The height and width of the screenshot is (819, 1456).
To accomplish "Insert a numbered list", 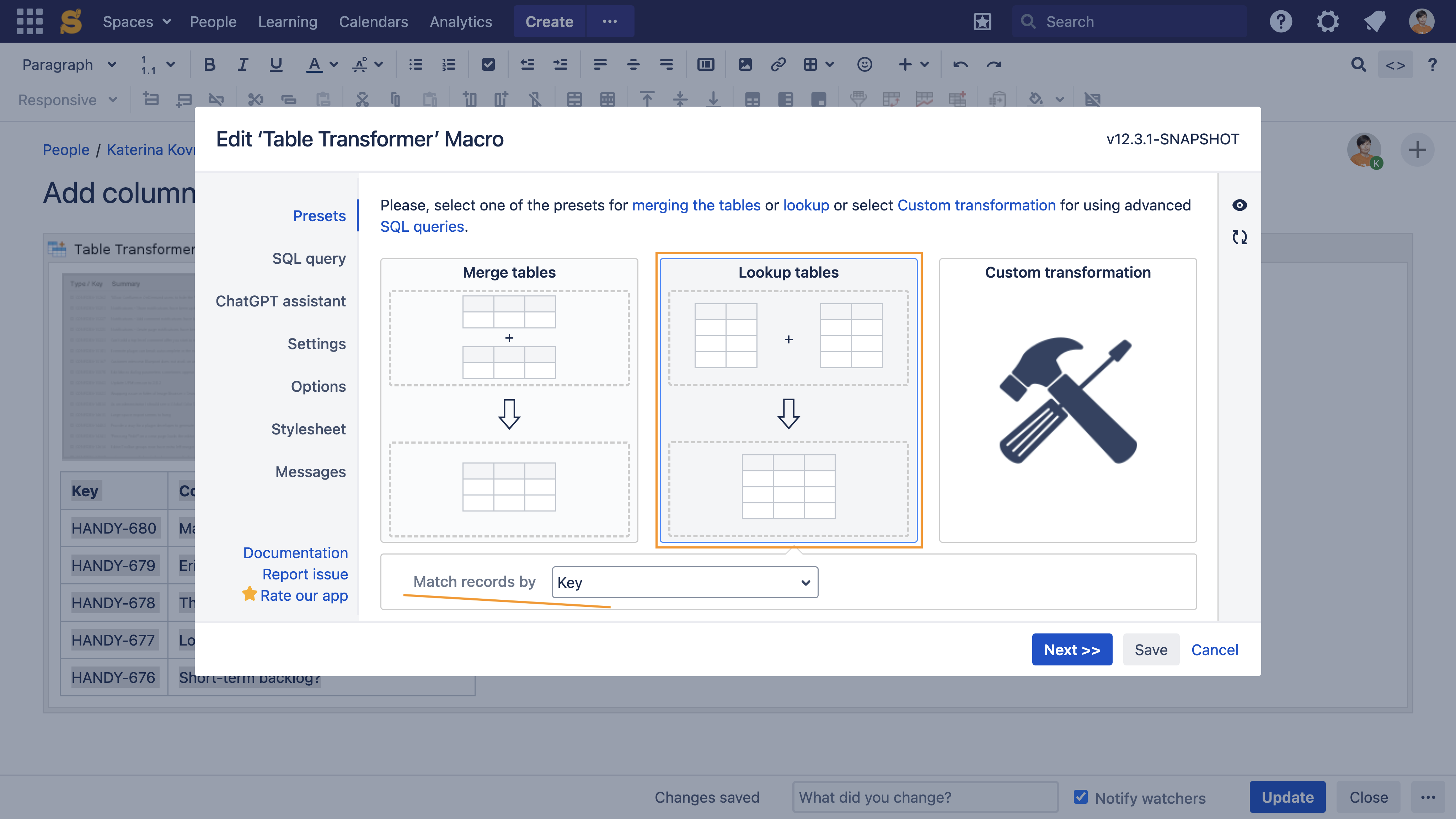I will click(x=449, y=64).
